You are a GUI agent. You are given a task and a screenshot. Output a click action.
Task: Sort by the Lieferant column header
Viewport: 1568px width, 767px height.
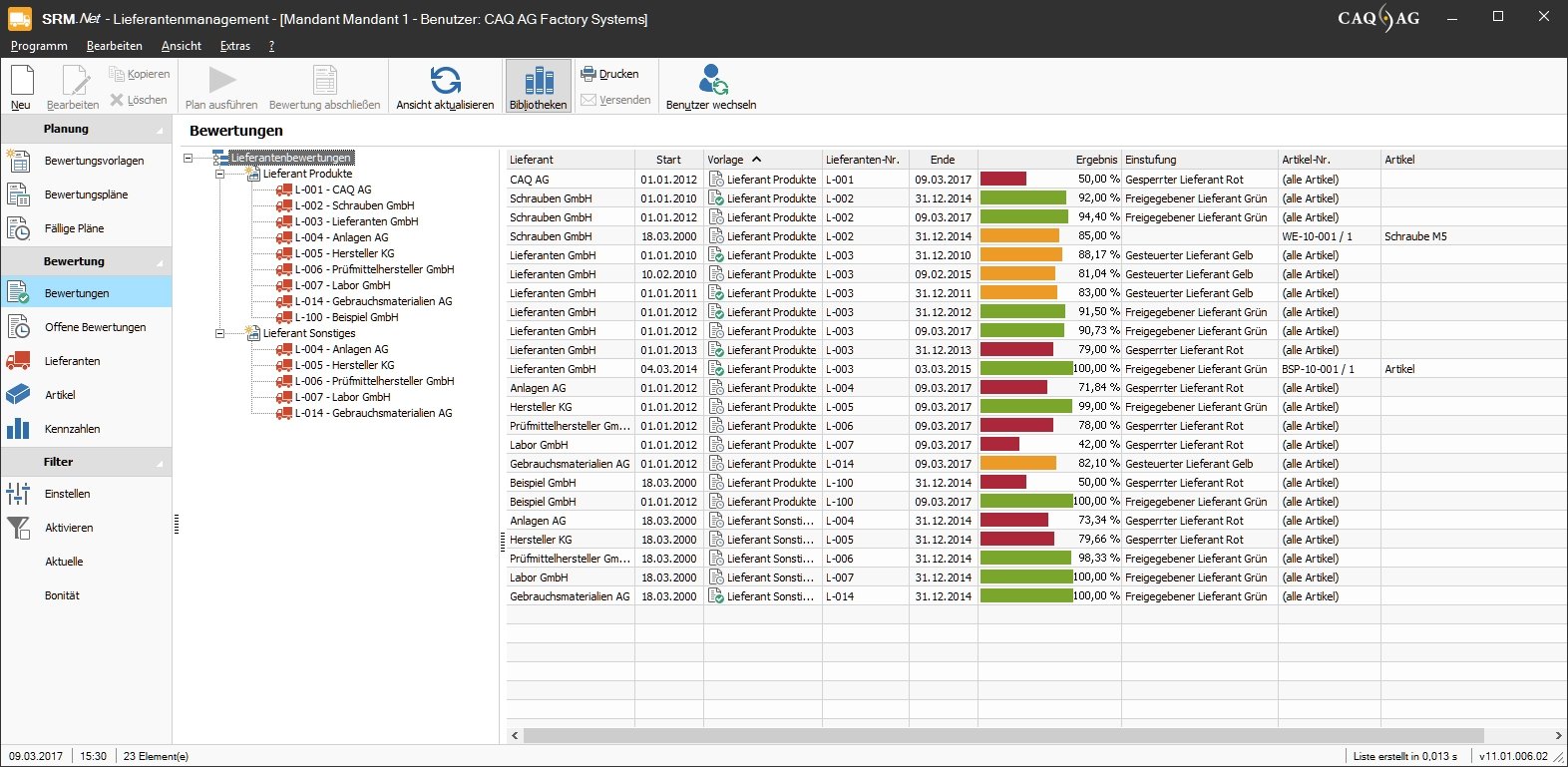[571, 160]
